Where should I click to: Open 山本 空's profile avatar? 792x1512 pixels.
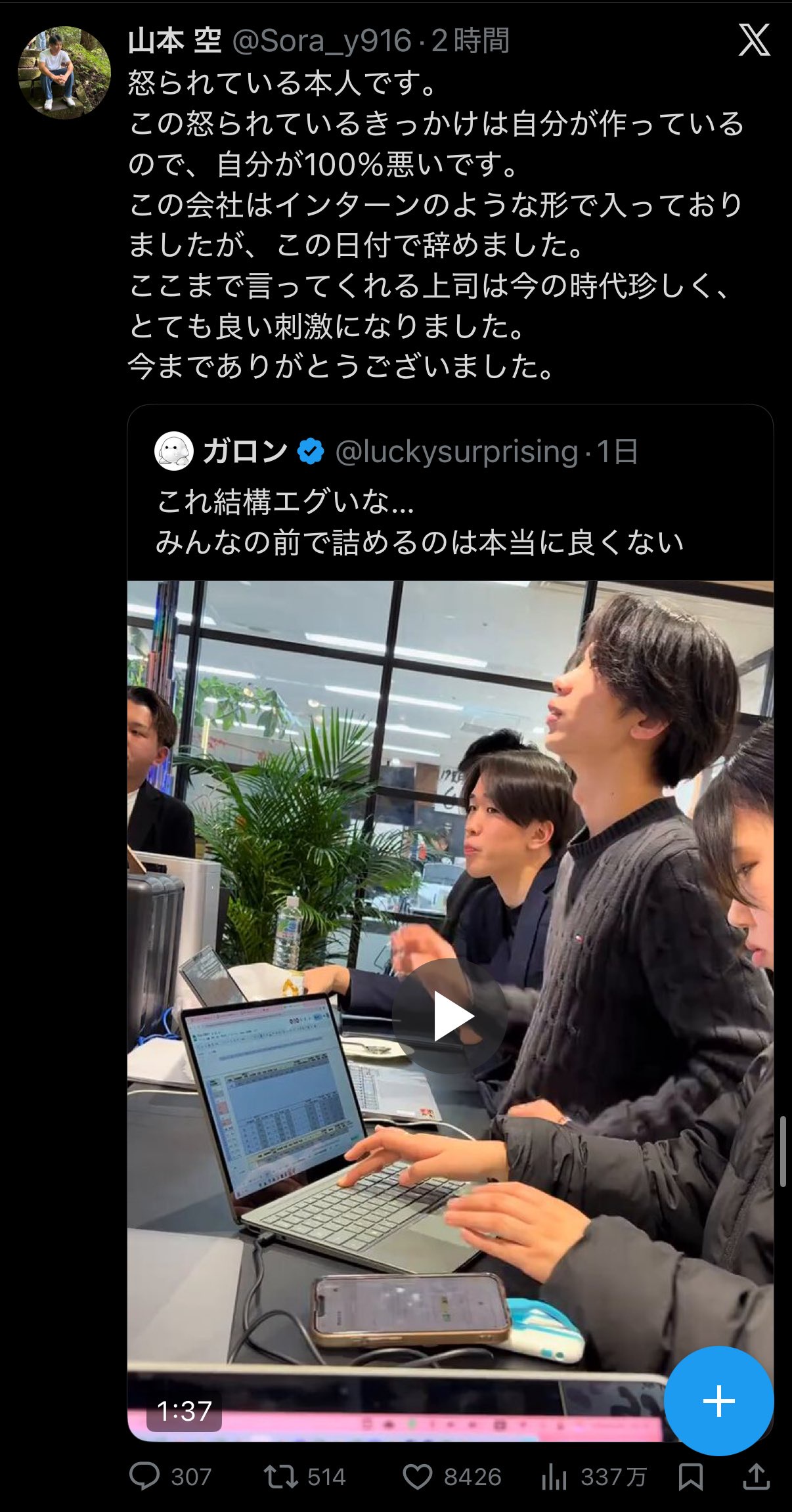[x=64, y=73]
